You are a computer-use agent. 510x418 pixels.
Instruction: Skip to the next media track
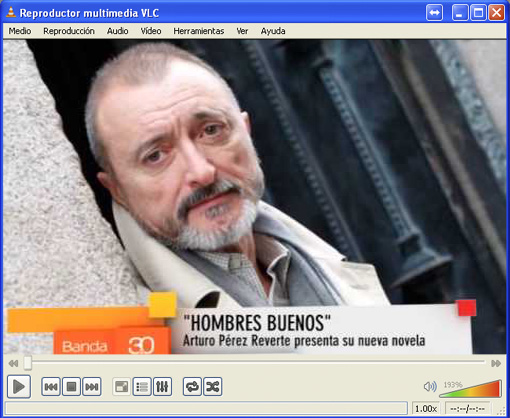click(92, 387)
